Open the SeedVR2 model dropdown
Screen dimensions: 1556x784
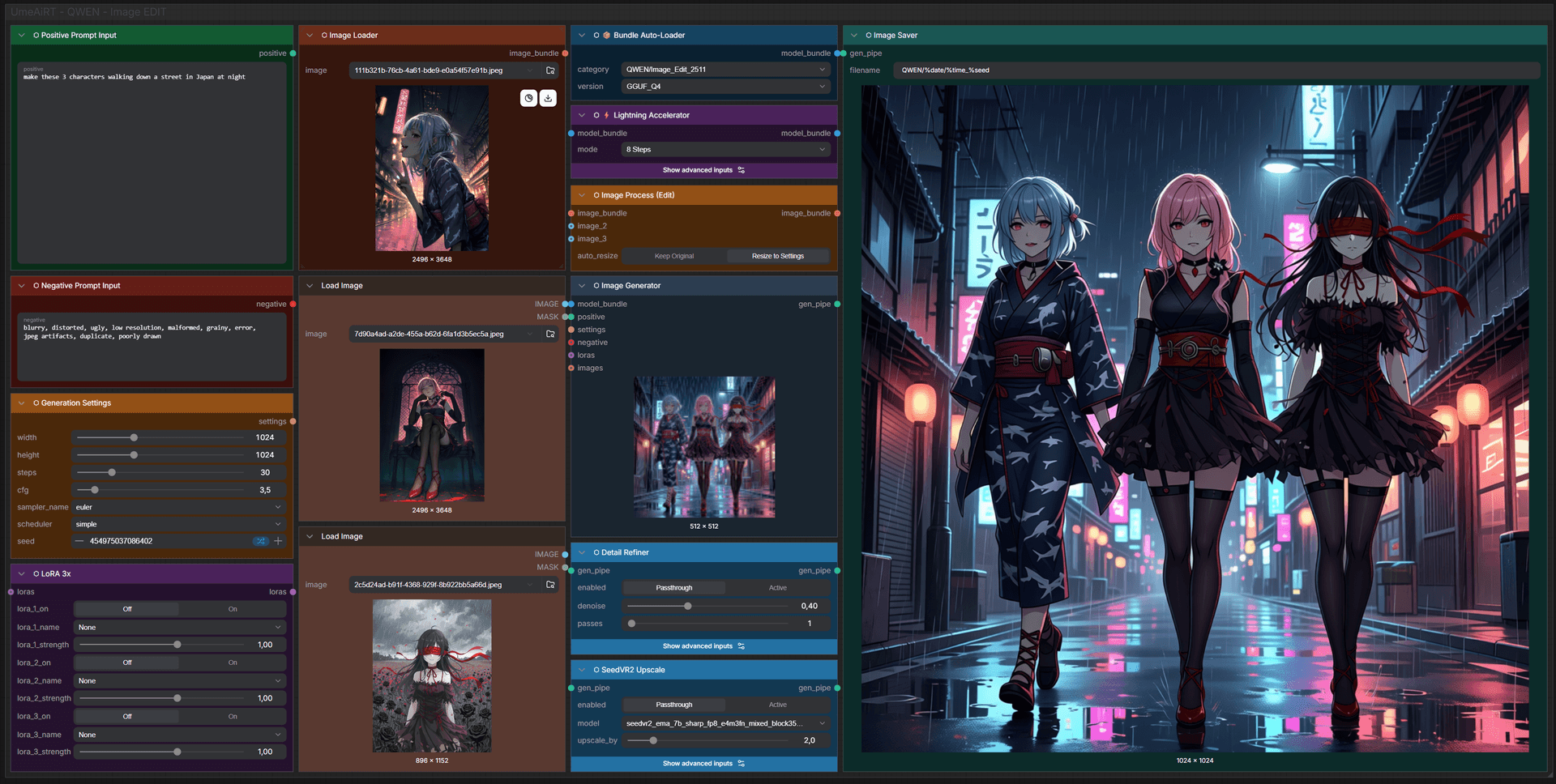tap(726, 723)
